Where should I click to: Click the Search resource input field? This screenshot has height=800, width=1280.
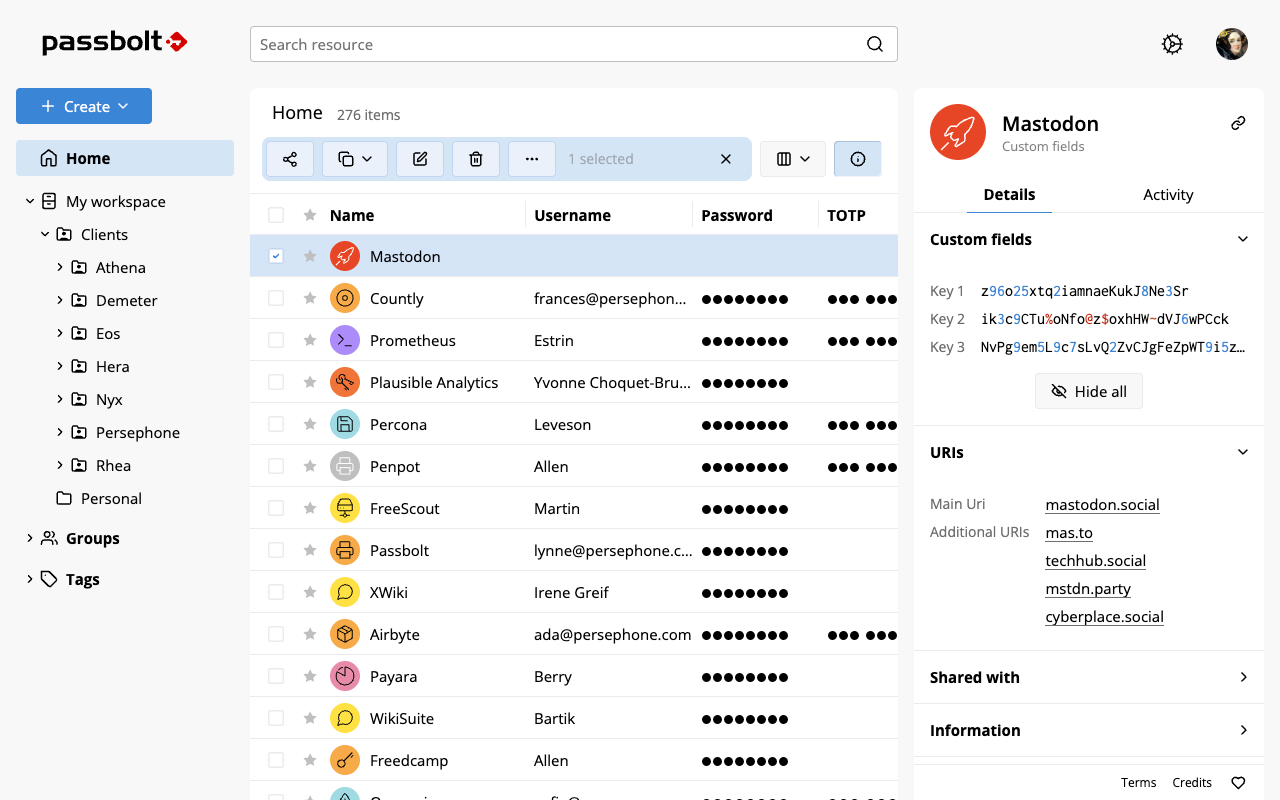[574, 44]
